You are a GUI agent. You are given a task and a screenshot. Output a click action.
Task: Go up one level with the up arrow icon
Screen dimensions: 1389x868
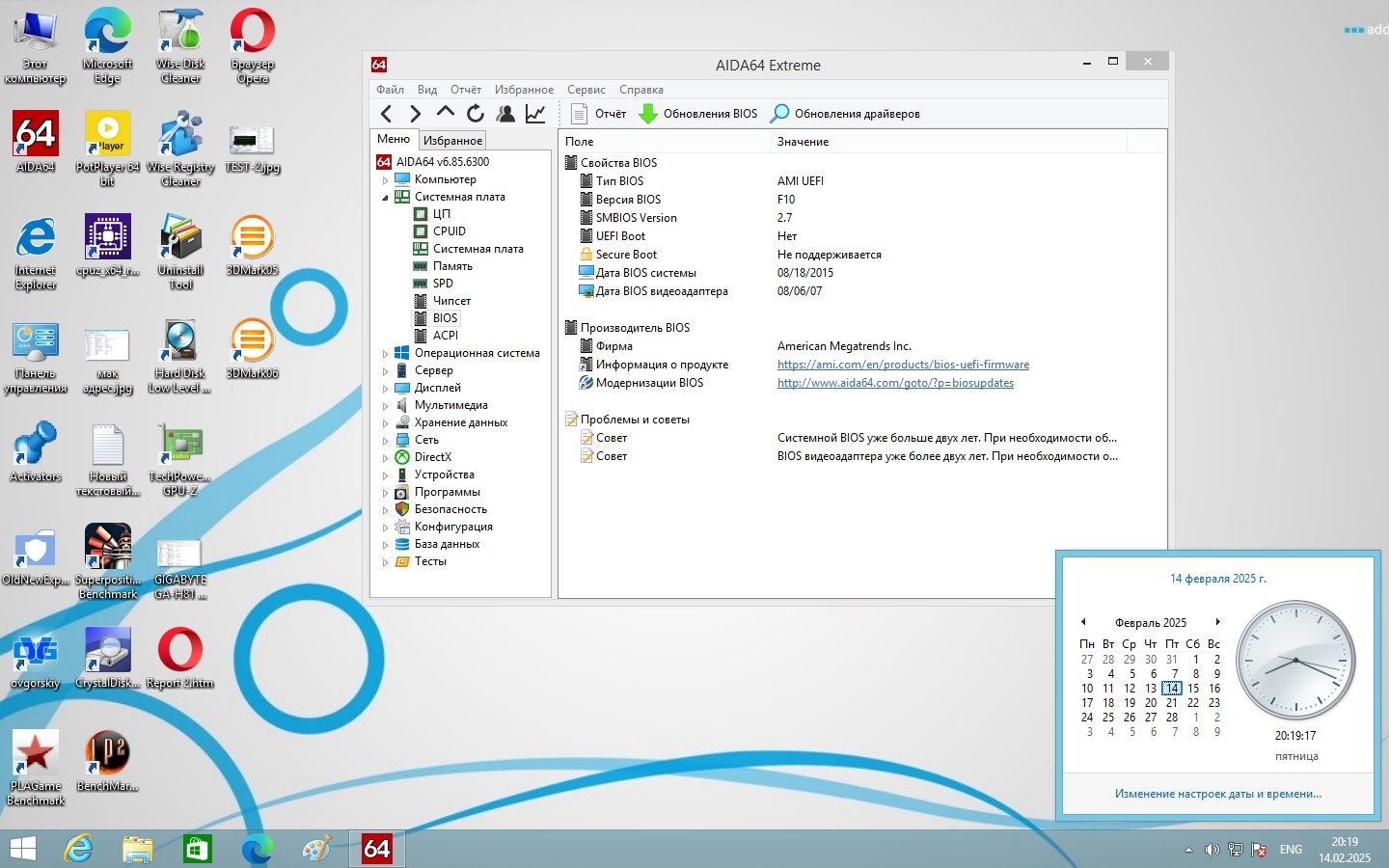coord(445,113)
